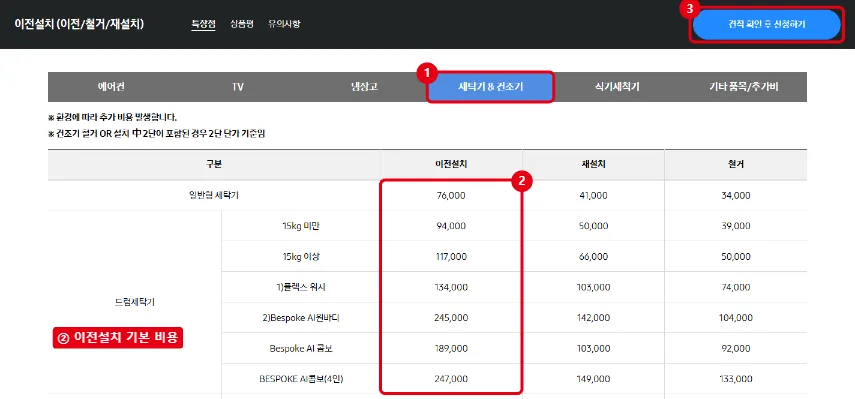The image size is (855, 399).
Task: Select the 드럼세탁기 category cell
Action: [x=135, y=303]
